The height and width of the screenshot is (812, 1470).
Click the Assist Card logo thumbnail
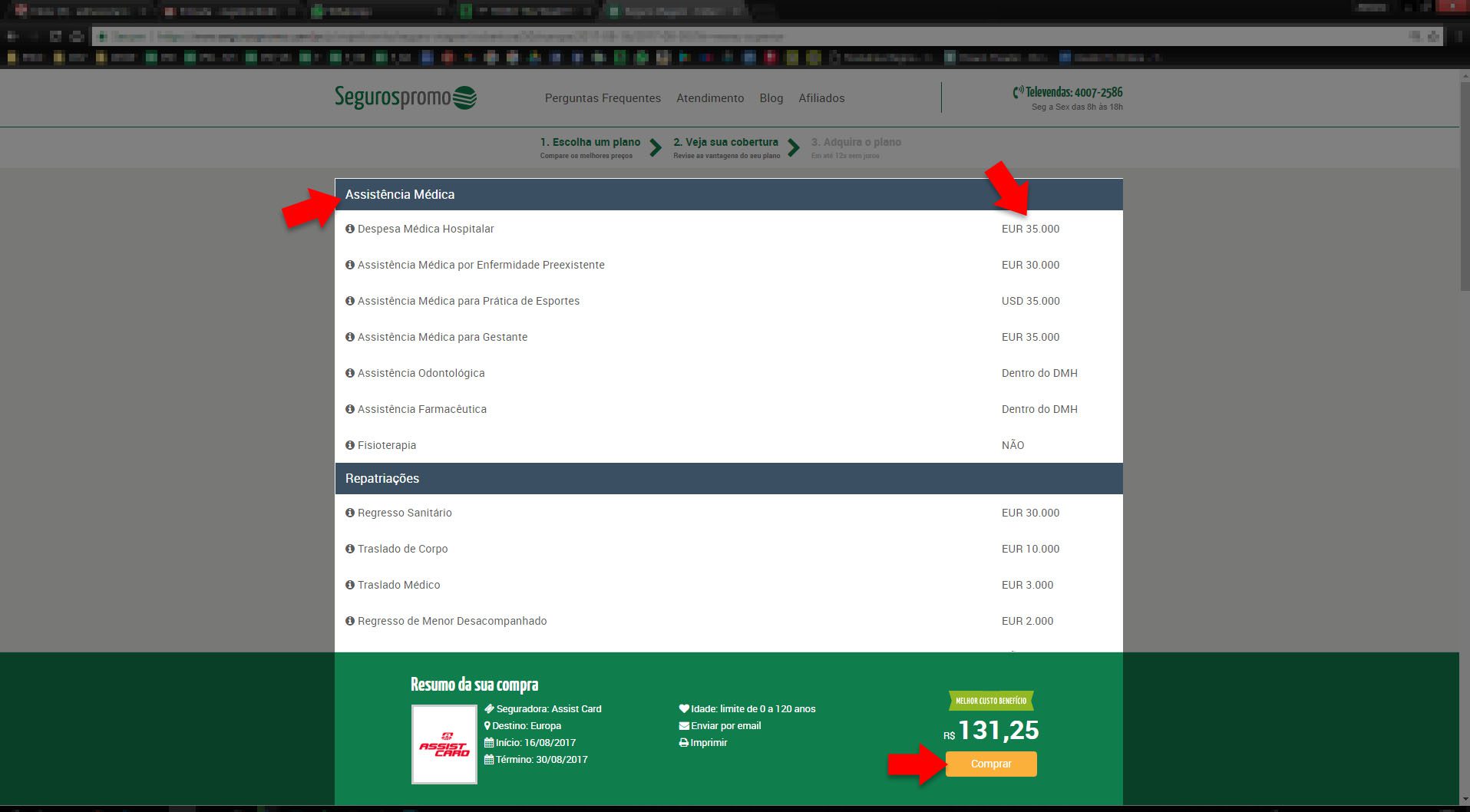[x=444, y=744]
